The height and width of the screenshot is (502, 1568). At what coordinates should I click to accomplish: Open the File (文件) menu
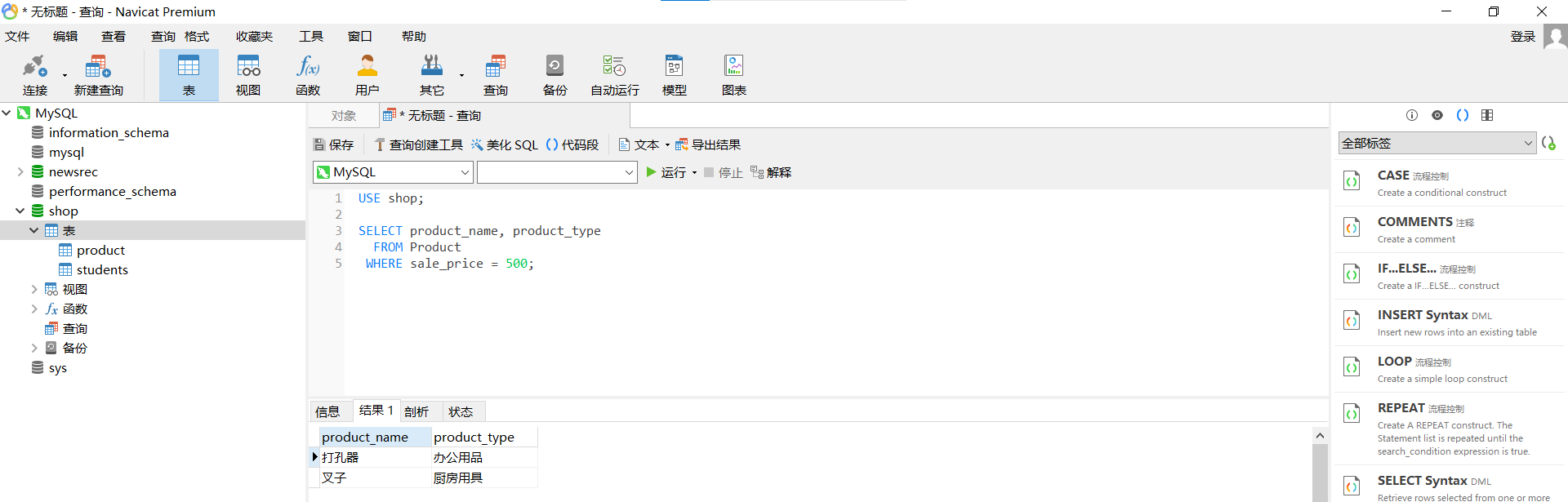point(17,37)
